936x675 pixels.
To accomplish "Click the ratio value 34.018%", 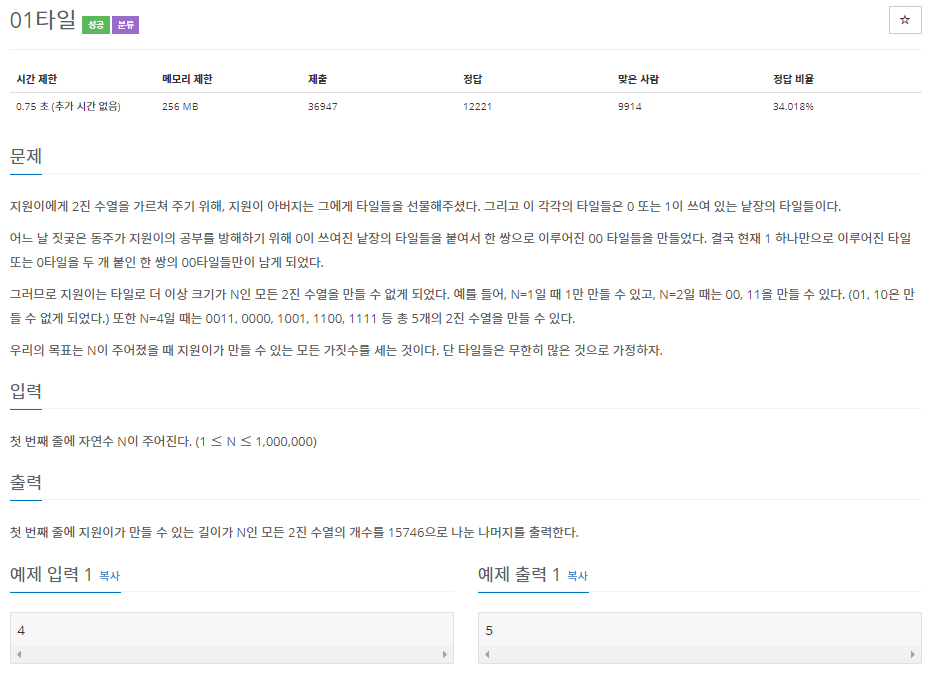I will [793, 106].
